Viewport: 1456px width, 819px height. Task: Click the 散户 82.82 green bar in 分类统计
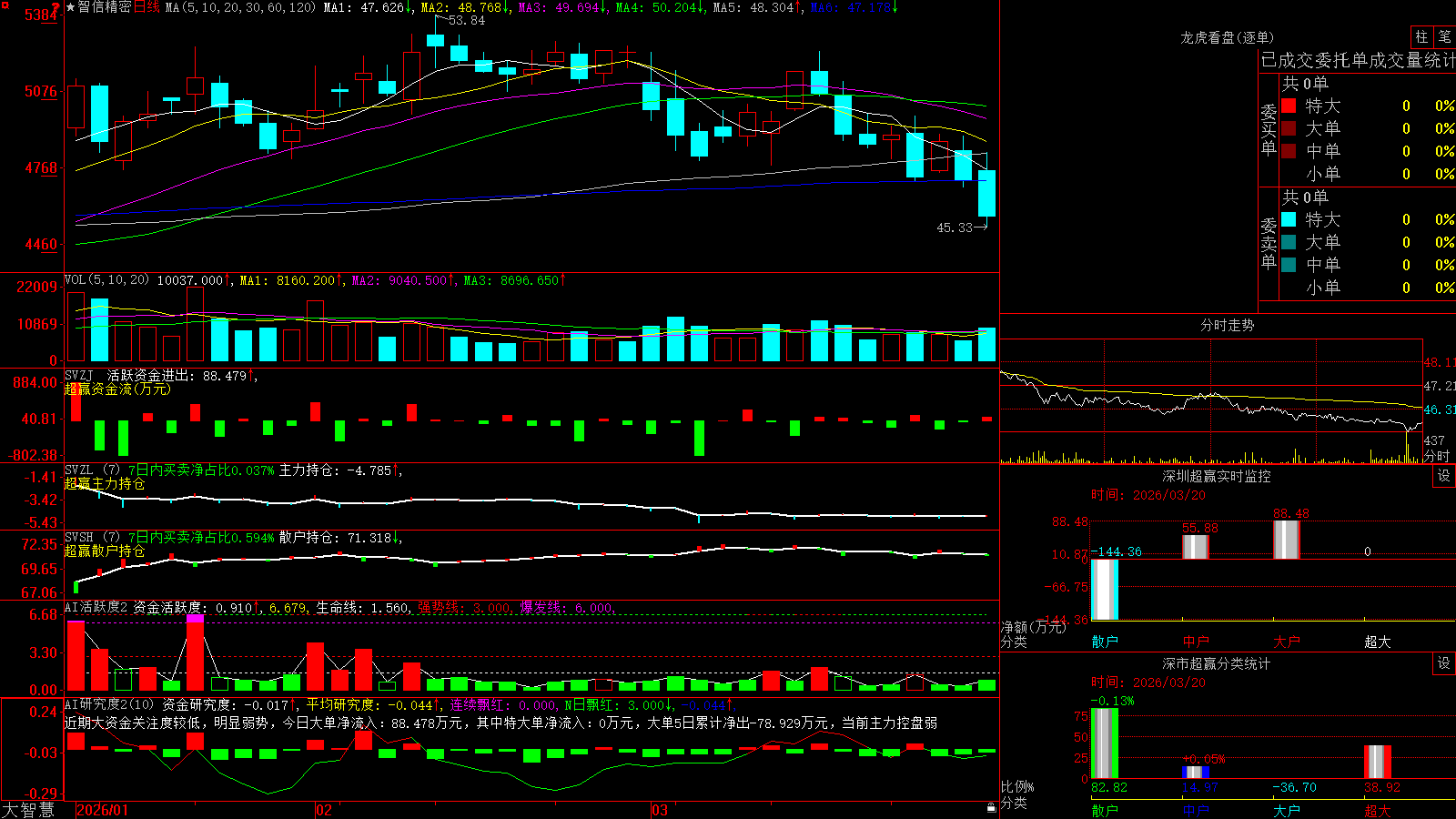click(1105, 743)
